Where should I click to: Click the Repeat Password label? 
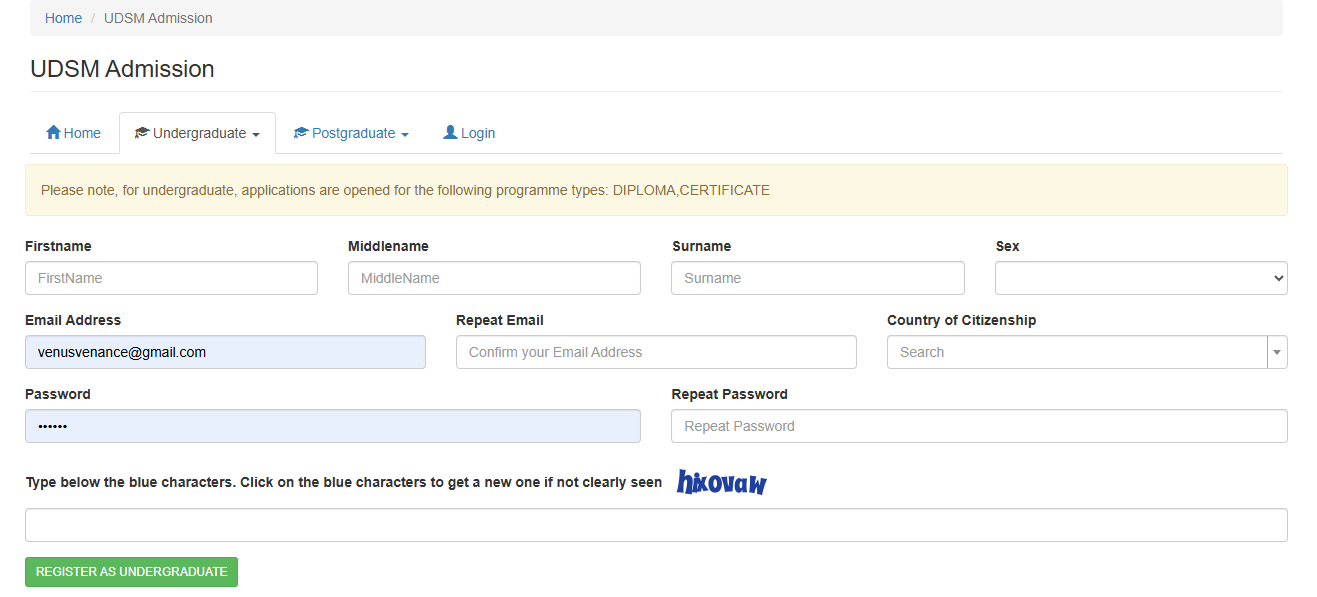click(x=729, y=394)
